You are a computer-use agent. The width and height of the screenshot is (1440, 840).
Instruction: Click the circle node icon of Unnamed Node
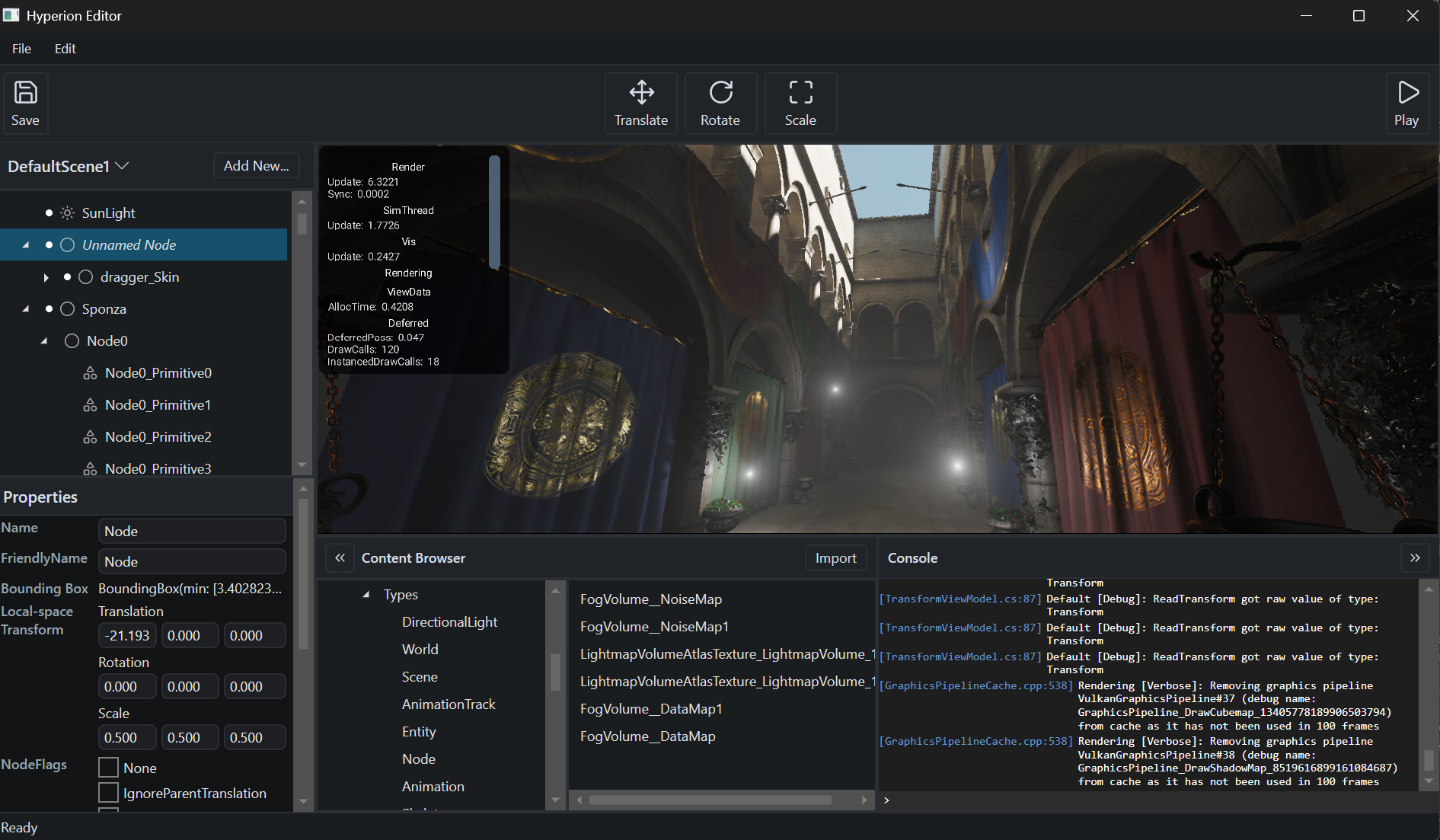(68, 245)
